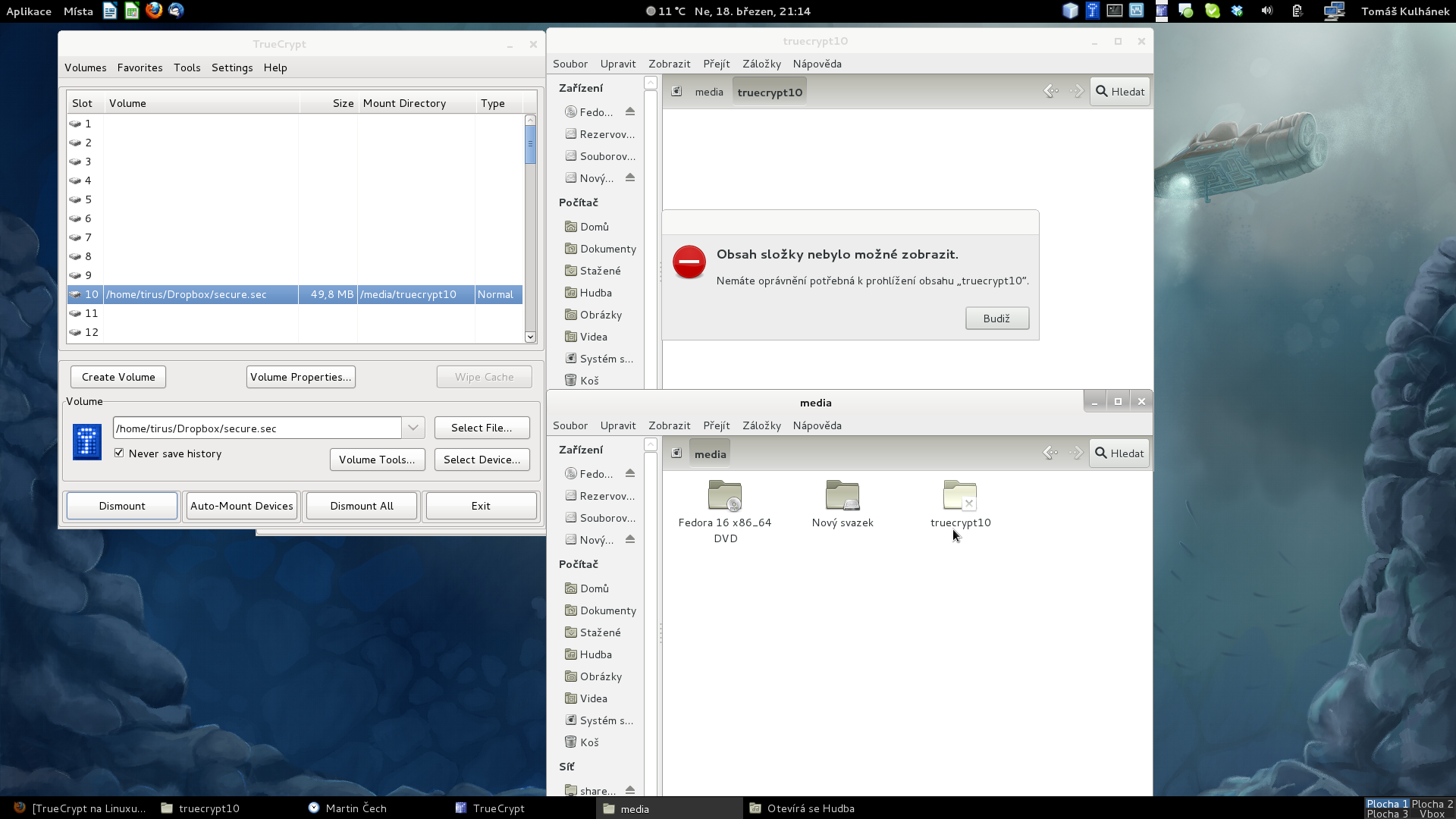The height and width of the screenshot is (819, 1456).
Task: Open the Nový svazek folder icon
Action: click(x=842, y=497)
